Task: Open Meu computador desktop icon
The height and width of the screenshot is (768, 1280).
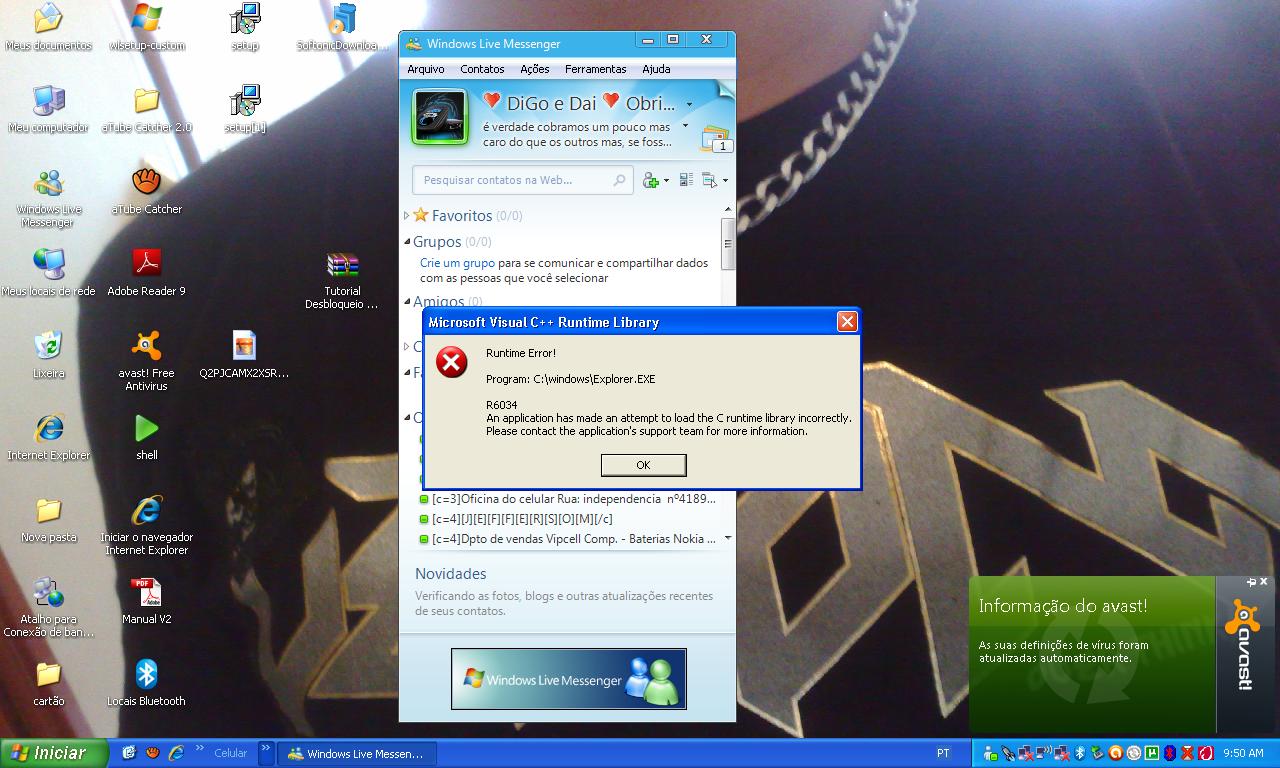Action: tap(48, 110)
